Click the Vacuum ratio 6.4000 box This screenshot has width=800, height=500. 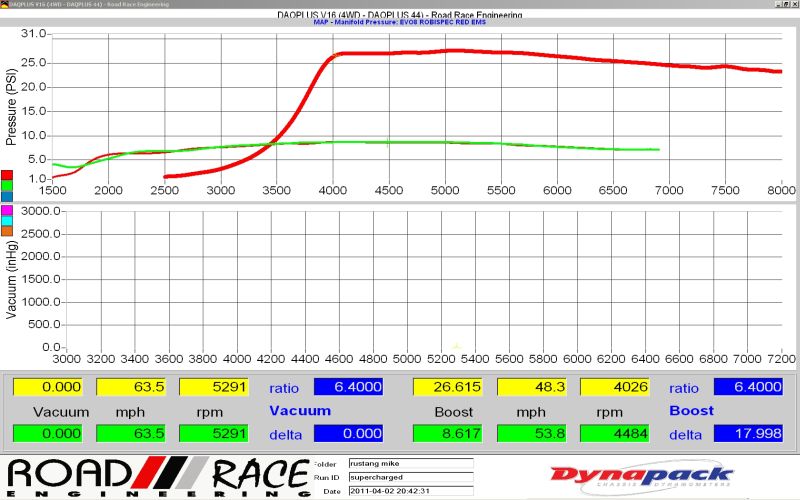tap(348, 387)
